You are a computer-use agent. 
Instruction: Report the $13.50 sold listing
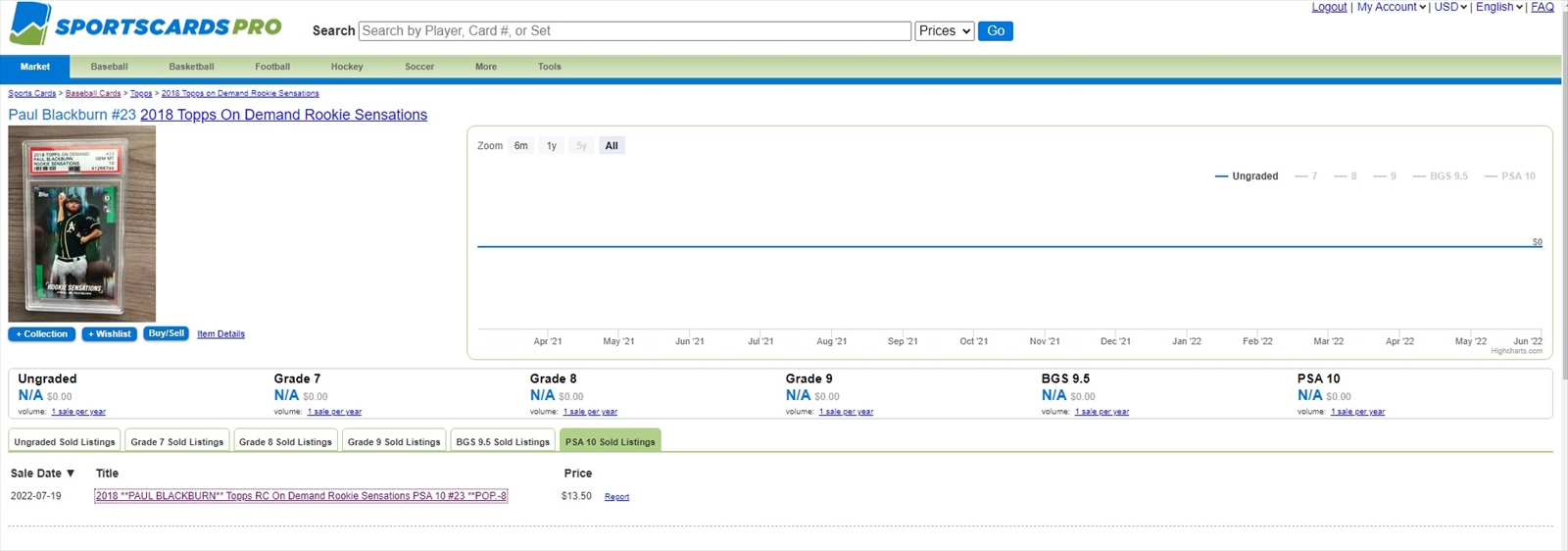point(616,497)
